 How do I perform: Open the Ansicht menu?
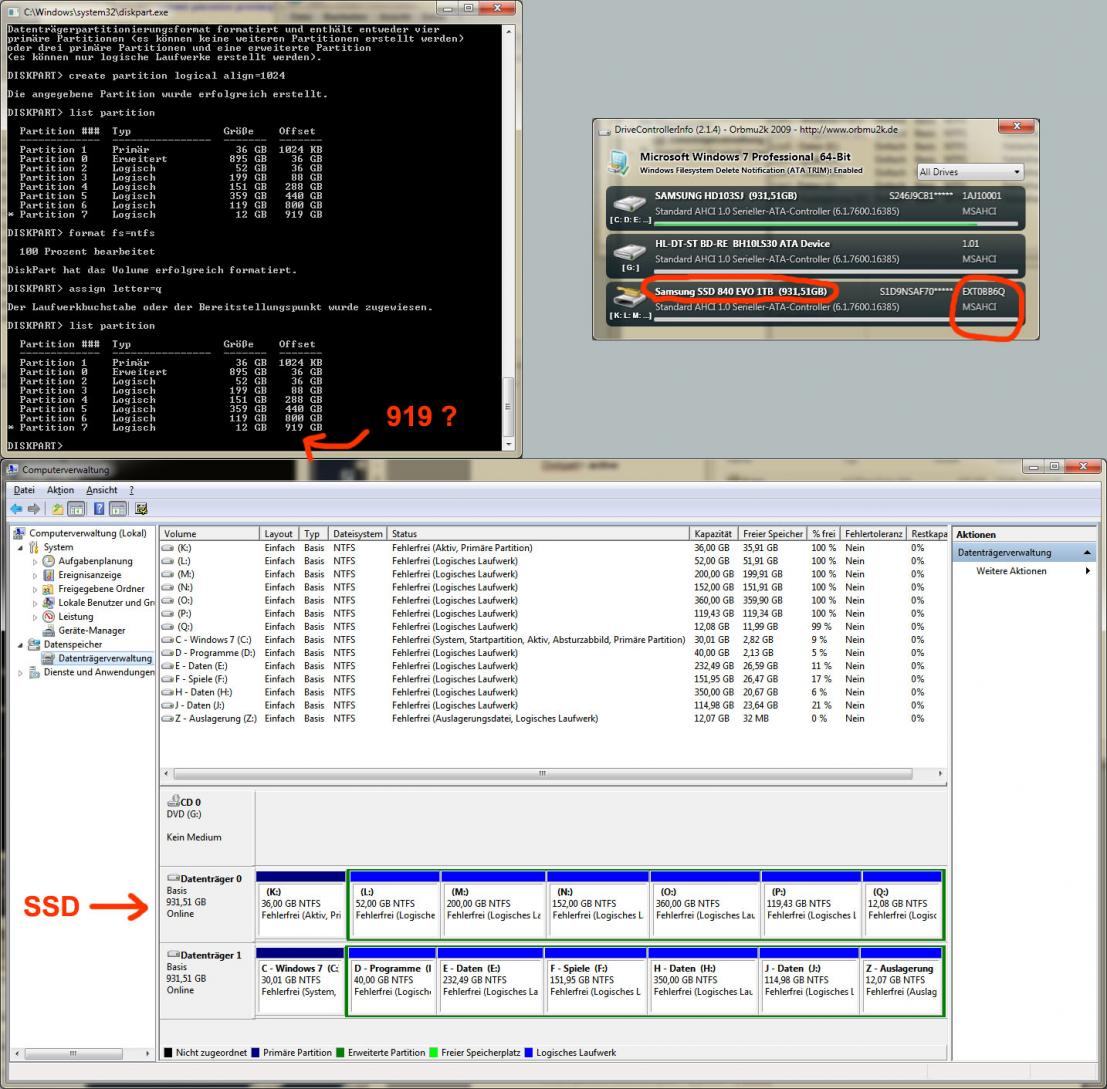pyautogui.click(x=102, y=490)
